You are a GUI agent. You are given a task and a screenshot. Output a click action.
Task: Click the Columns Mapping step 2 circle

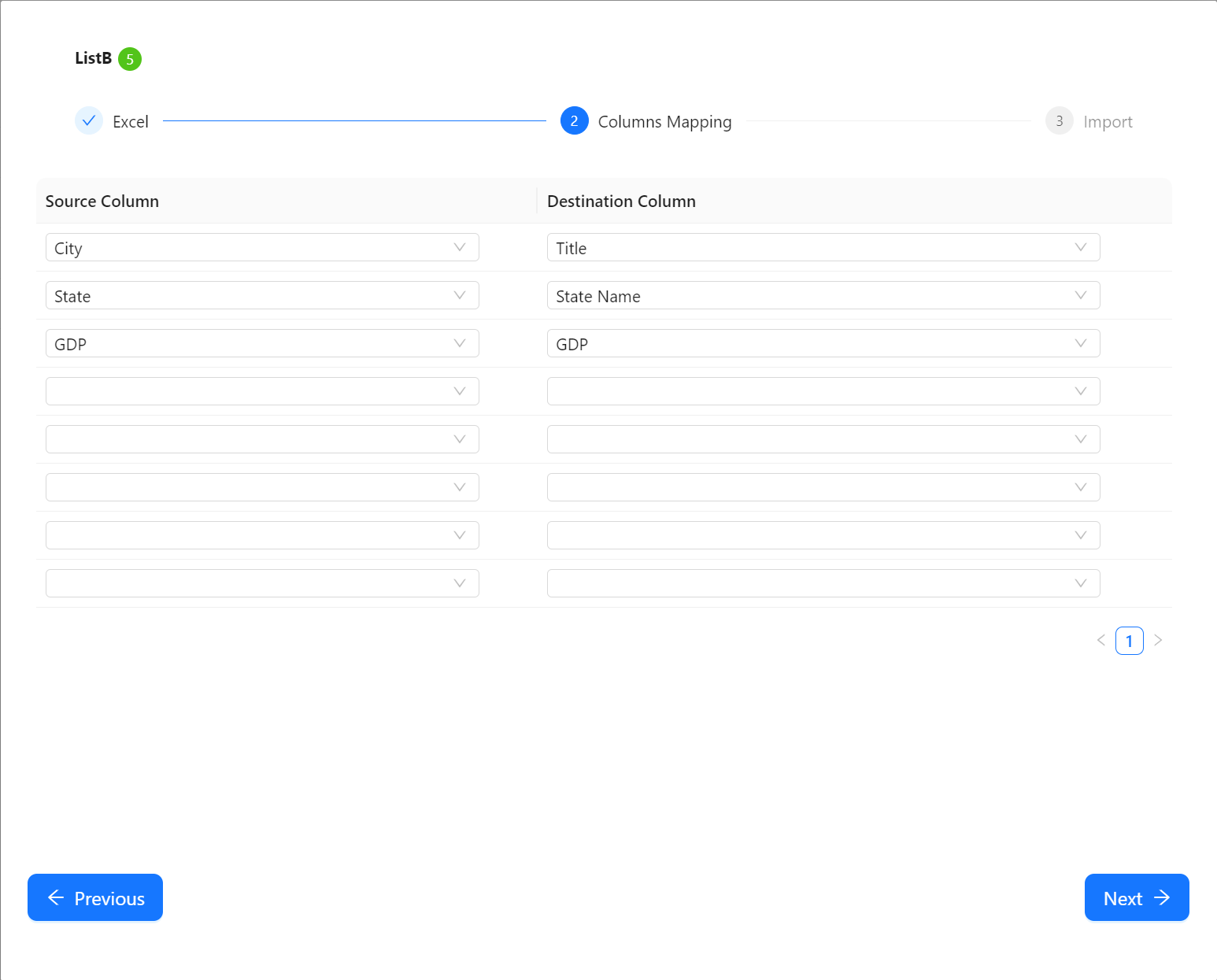[x=574, y=120]
